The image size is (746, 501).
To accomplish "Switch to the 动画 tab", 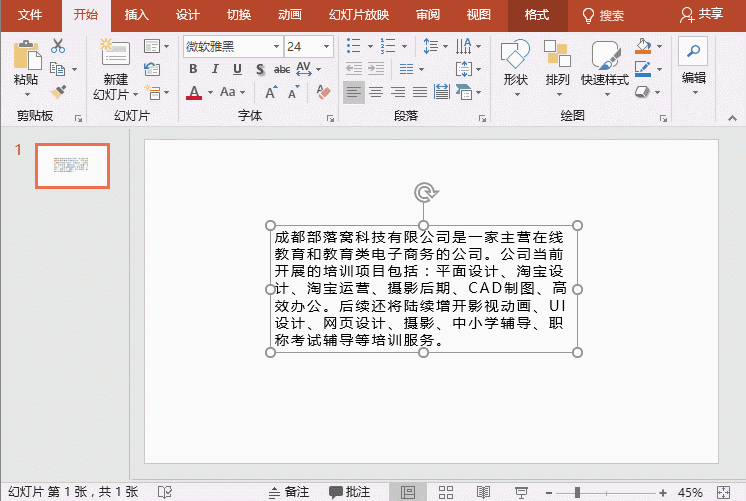I will pos(290,15).
